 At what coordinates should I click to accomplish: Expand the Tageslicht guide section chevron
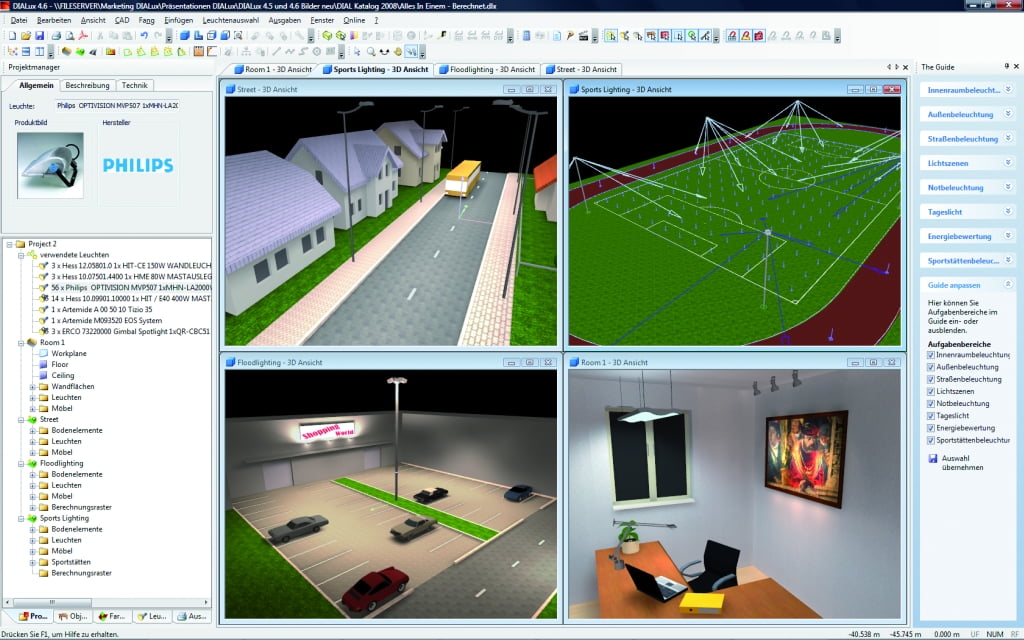coord(1008,211)
